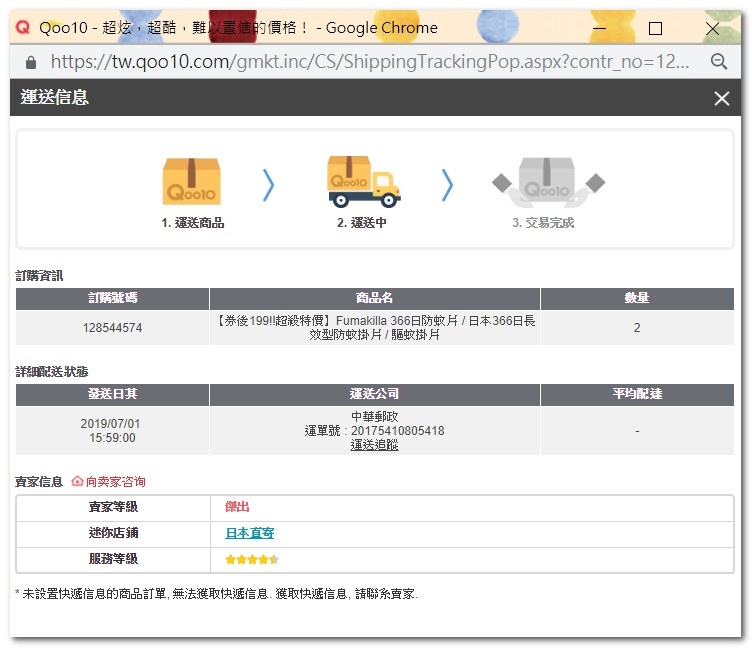The height and width of the screenshot is (648, 752).
Task: Click the 2. 運送中 step label
Action: [362, 223]
